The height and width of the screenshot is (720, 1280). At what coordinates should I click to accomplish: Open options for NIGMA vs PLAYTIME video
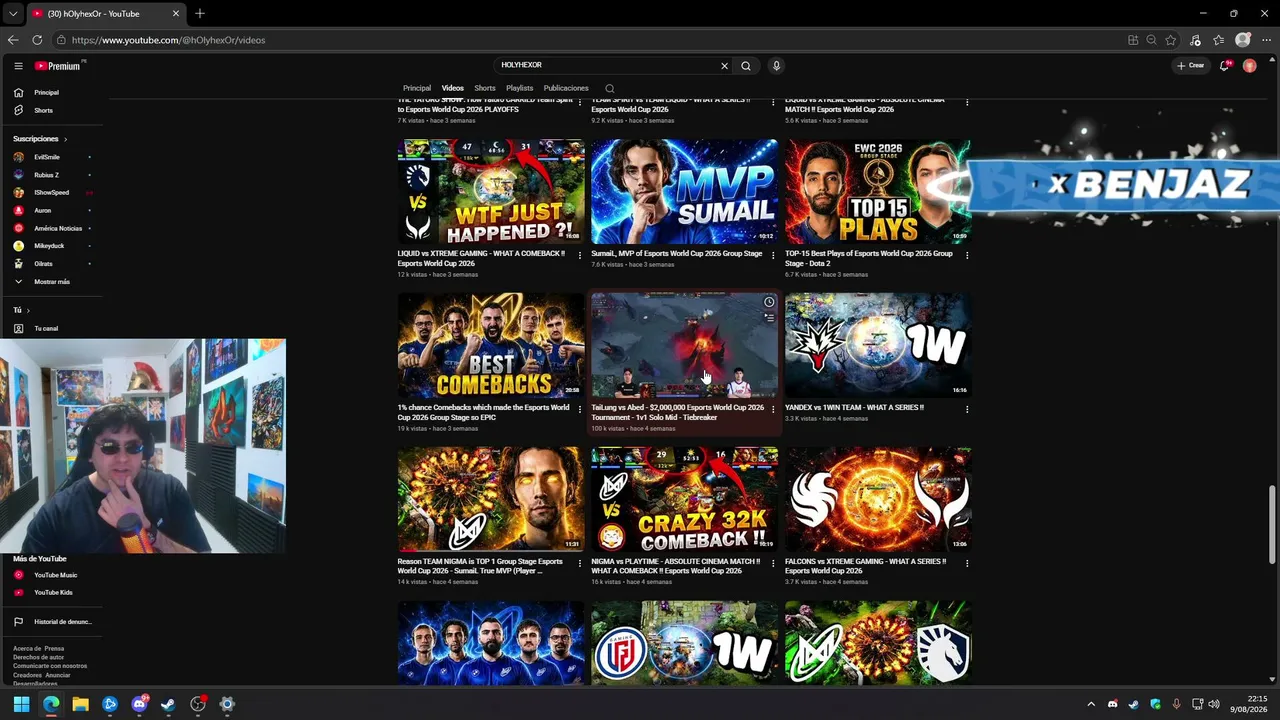(773, 563)
